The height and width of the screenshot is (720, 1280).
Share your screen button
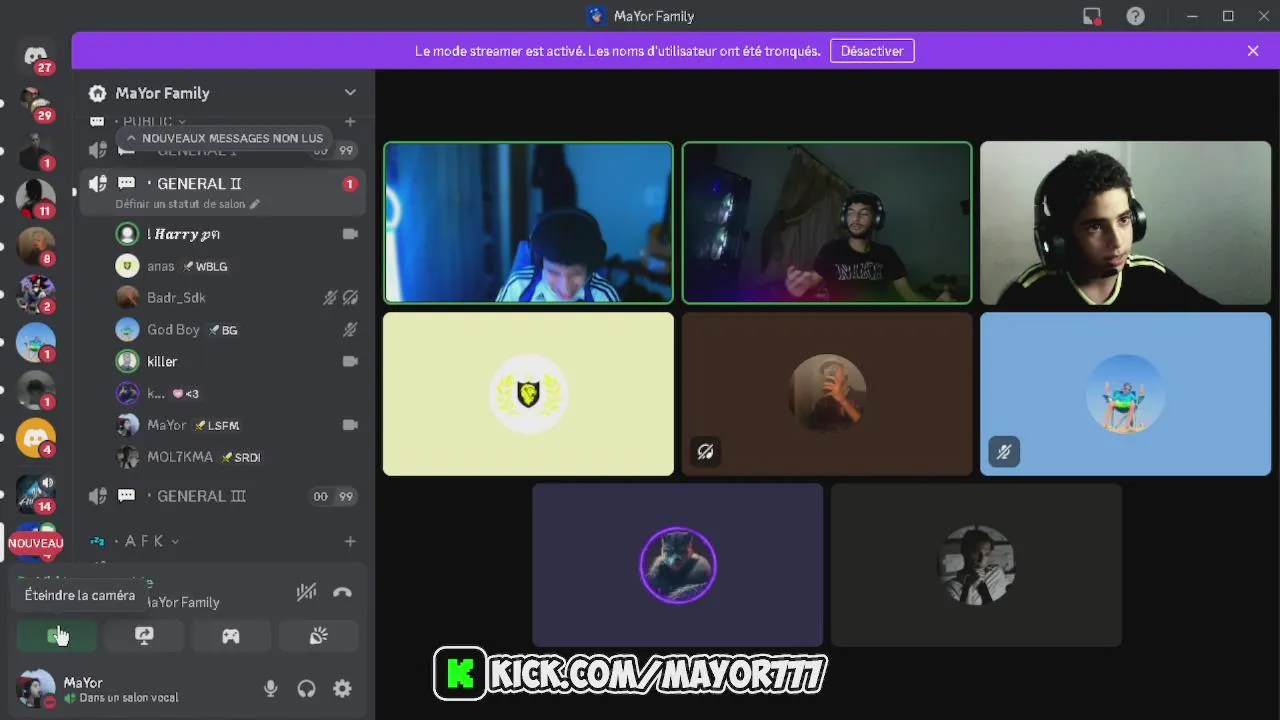(144, 636)
